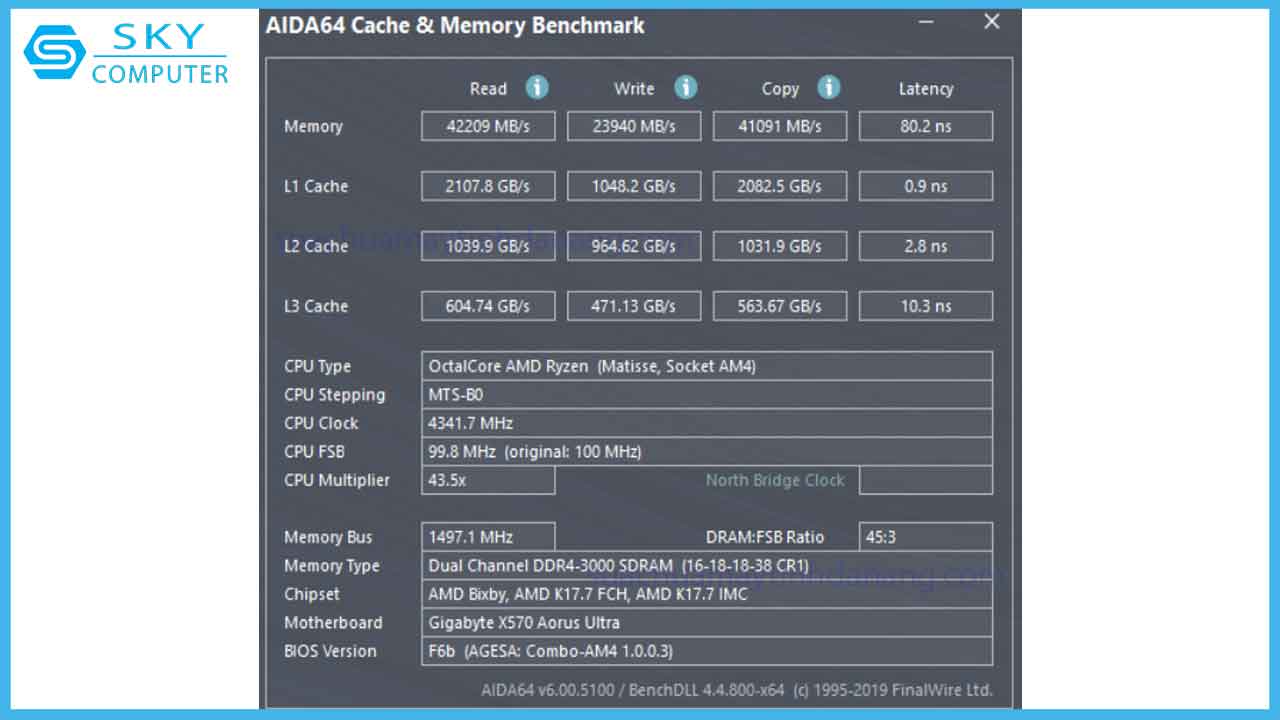Click the Memory row label
The image size is (1280, 720).
(x=313, y=126)
